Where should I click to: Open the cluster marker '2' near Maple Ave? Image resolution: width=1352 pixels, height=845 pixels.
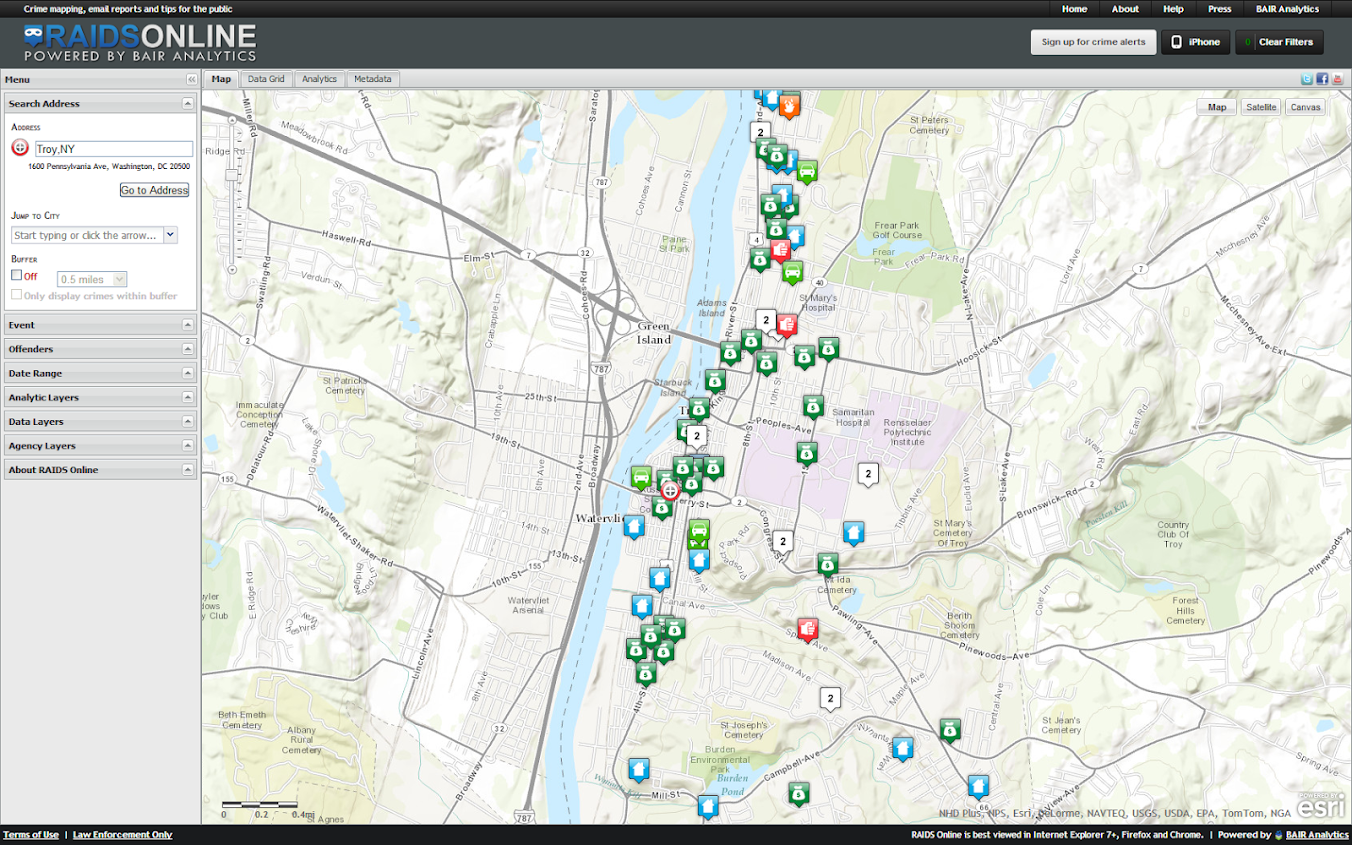[829, 698]
